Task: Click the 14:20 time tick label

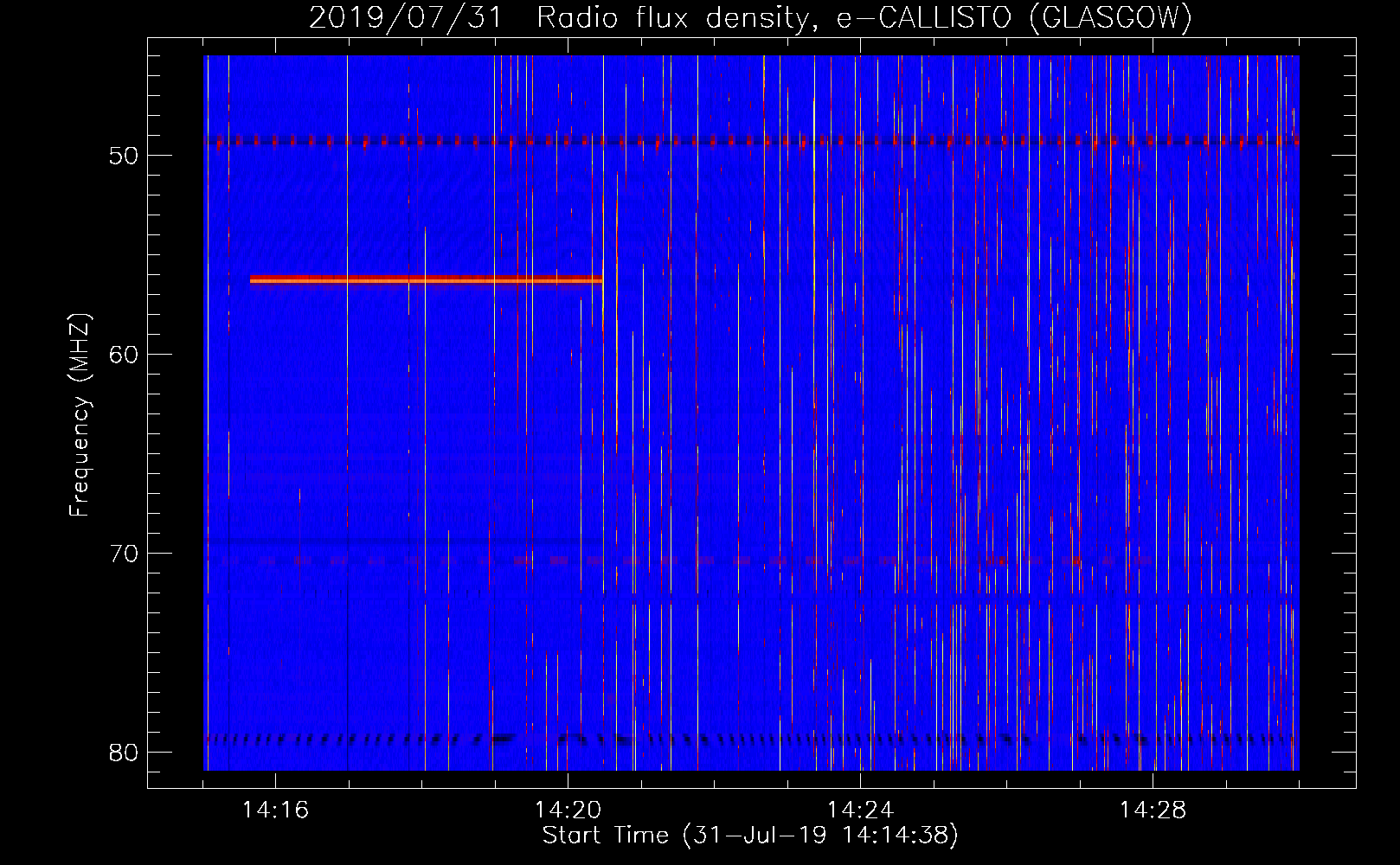Action: click(x=568, y=811)
